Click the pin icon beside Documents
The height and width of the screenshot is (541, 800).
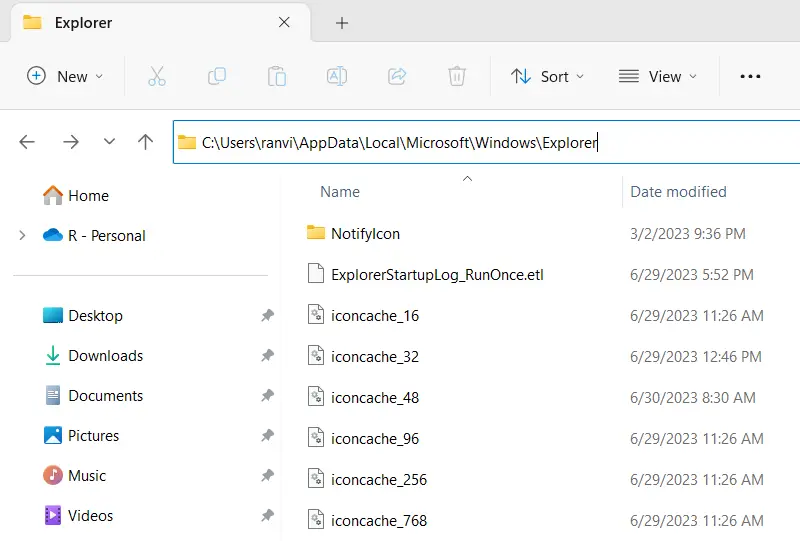pos(267,395)
